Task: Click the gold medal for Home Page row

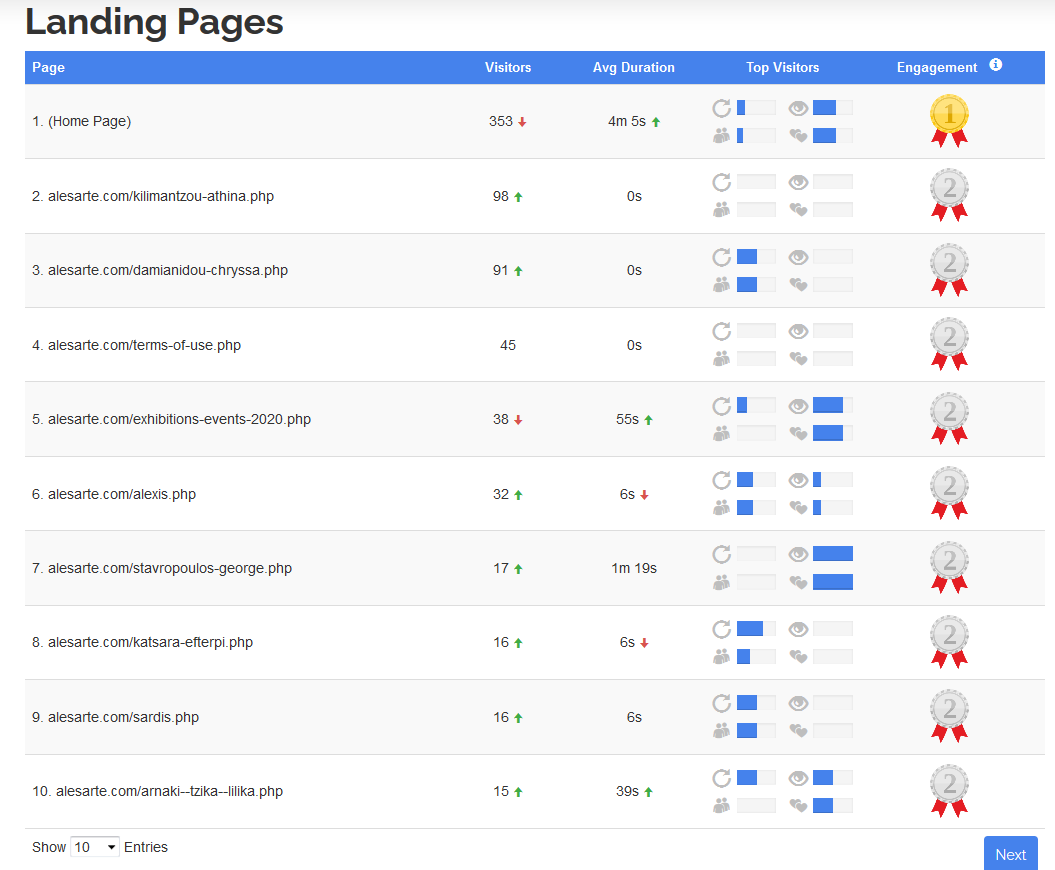Action: click(x=949, y=121)
